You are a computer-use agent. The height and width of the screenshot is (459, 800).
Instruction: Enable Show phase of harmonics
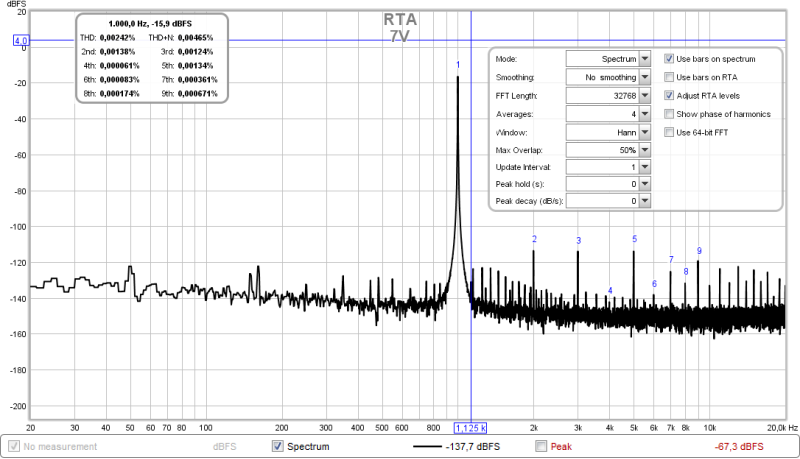tap(670, 114)
